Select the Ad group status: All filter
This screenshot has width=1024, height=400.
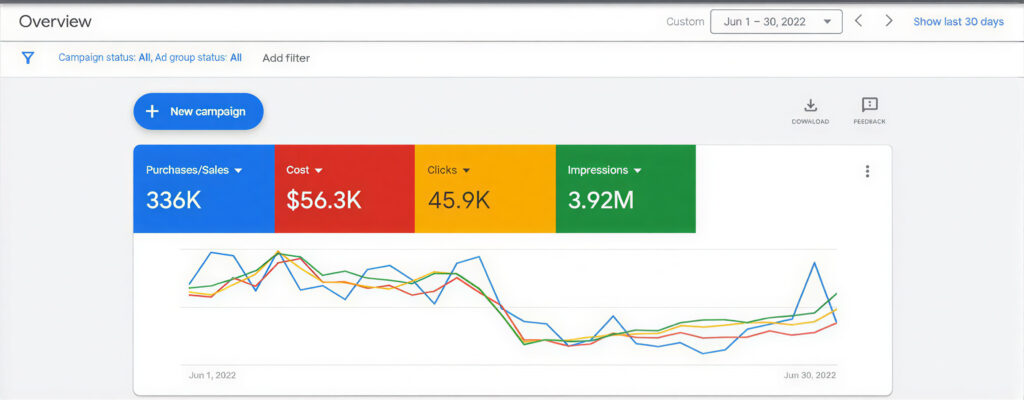198,58
